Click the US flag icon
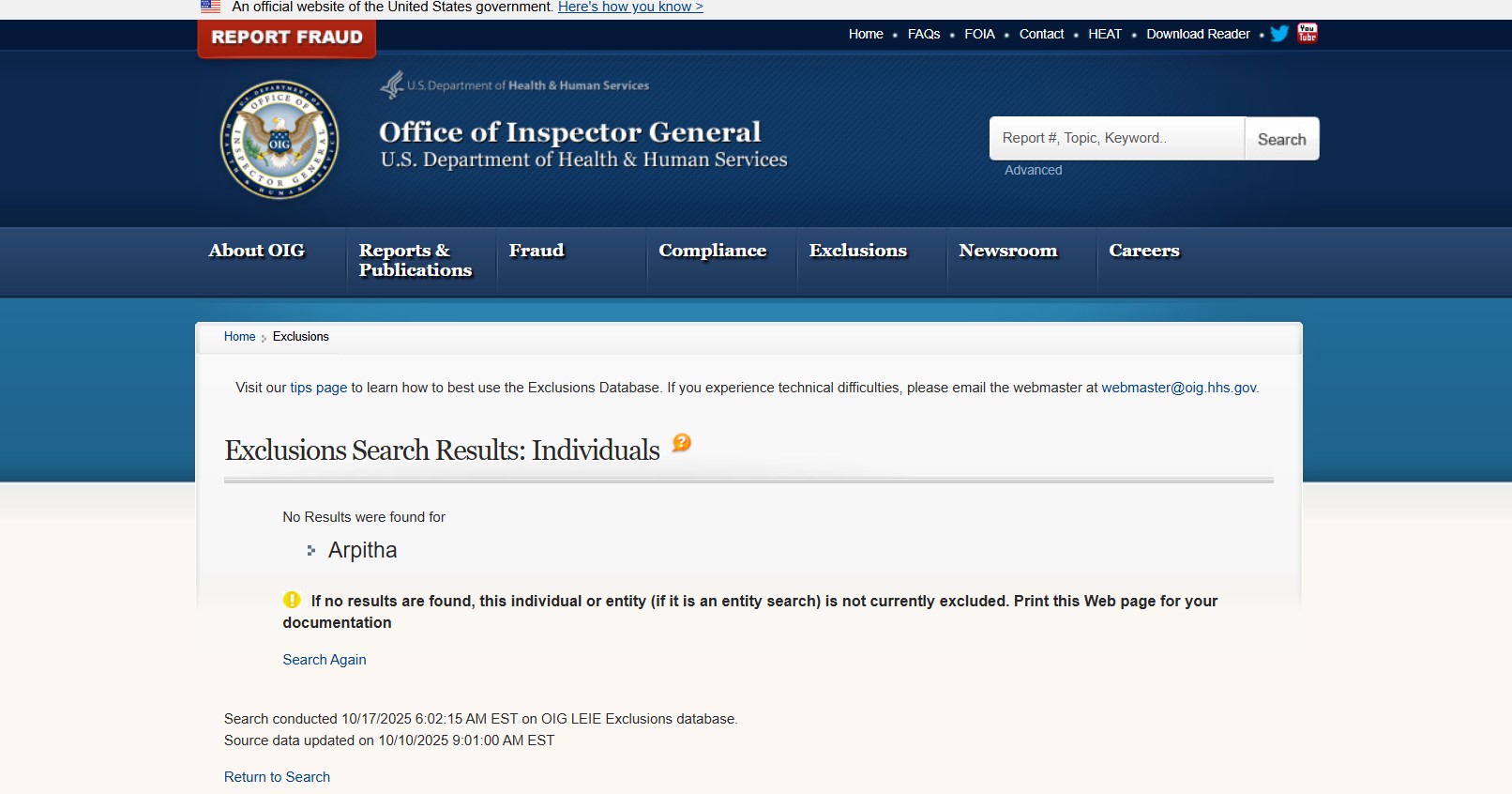The image size is (1512, 794). tap(211, 7)
